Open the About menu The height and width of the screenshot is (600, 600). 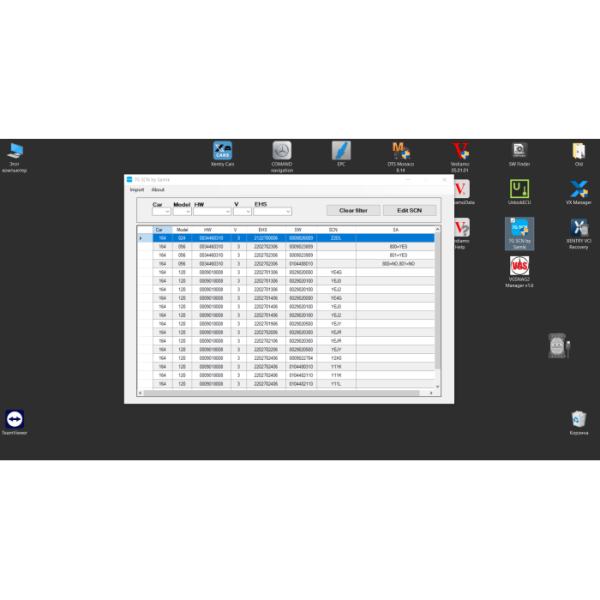(x=158, y=189)
